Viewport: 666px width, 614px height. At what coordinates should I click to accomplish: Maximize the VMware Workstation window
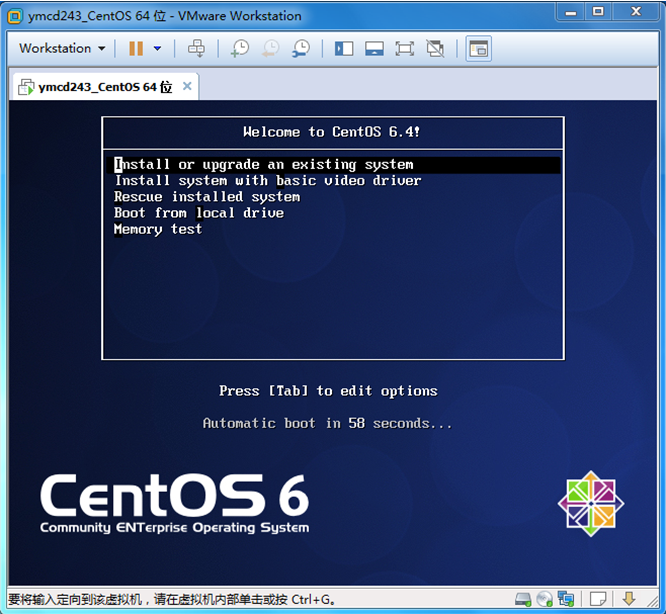pos(598,12)
